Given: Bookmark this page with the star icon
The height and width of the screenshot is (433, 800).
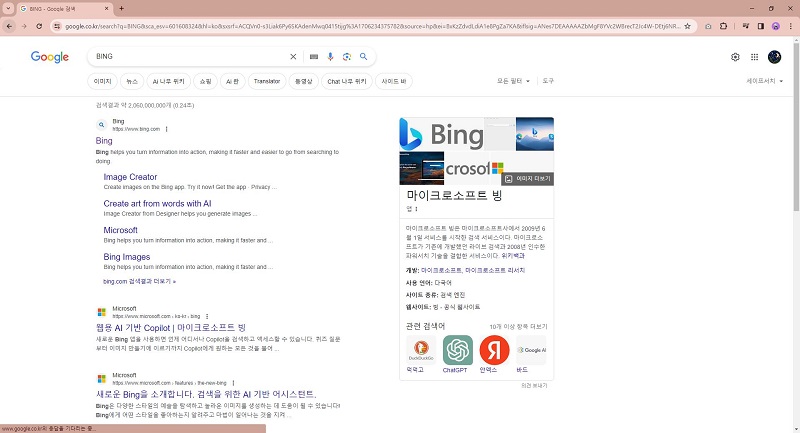Looking at the screenshot, I should tap(687, 26).
